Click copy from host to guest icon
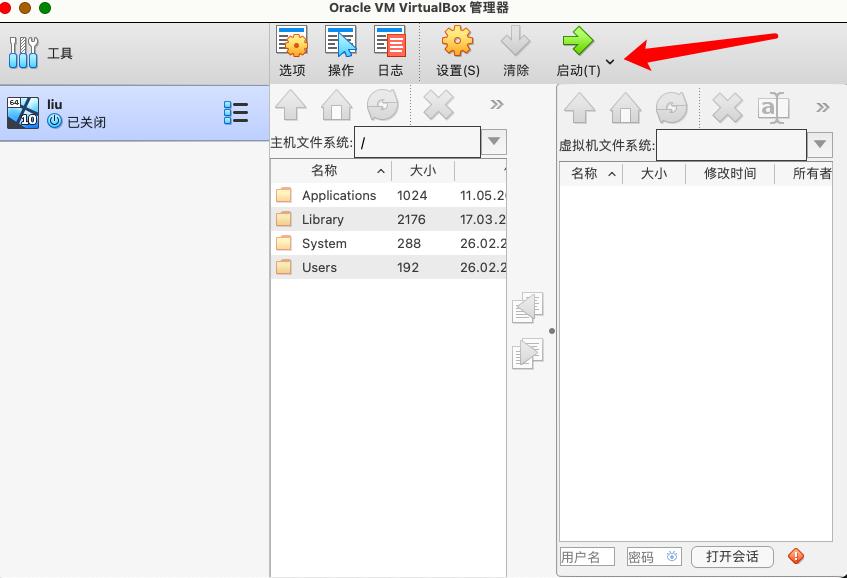Screen dimensions: 847x578 [x=527, y=354]
